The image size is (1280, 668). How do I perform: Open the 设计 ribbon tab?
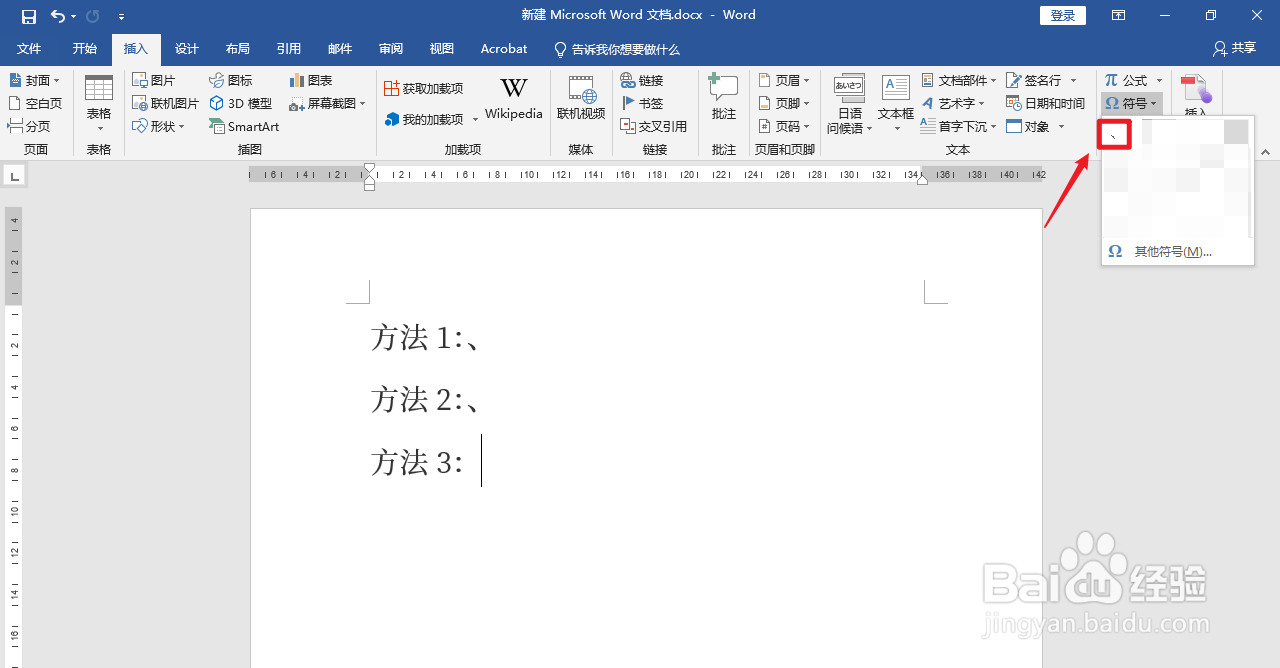[x=186, y=49]
